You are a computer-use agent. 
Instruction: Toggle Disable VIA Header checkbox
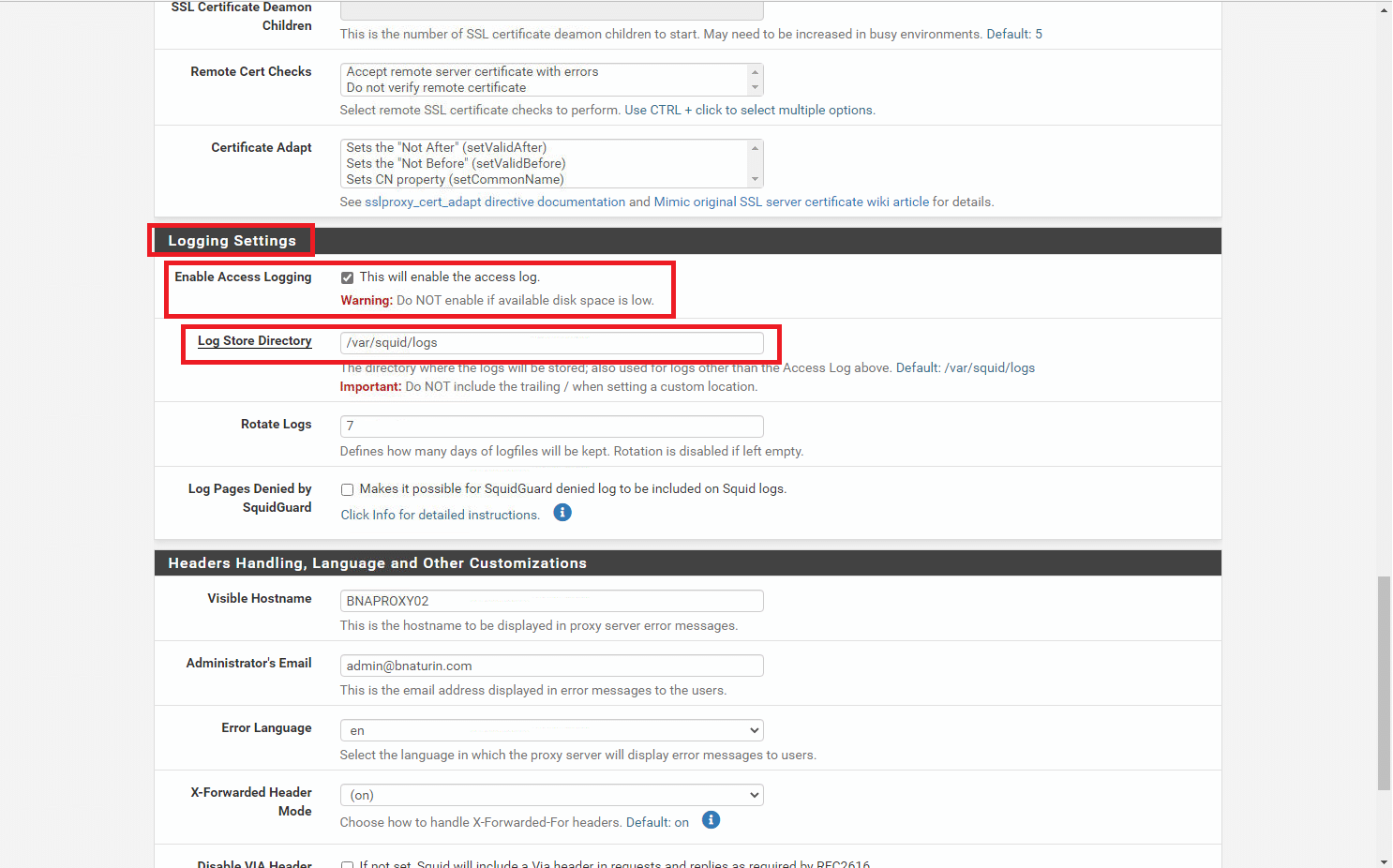click(347, 864)
